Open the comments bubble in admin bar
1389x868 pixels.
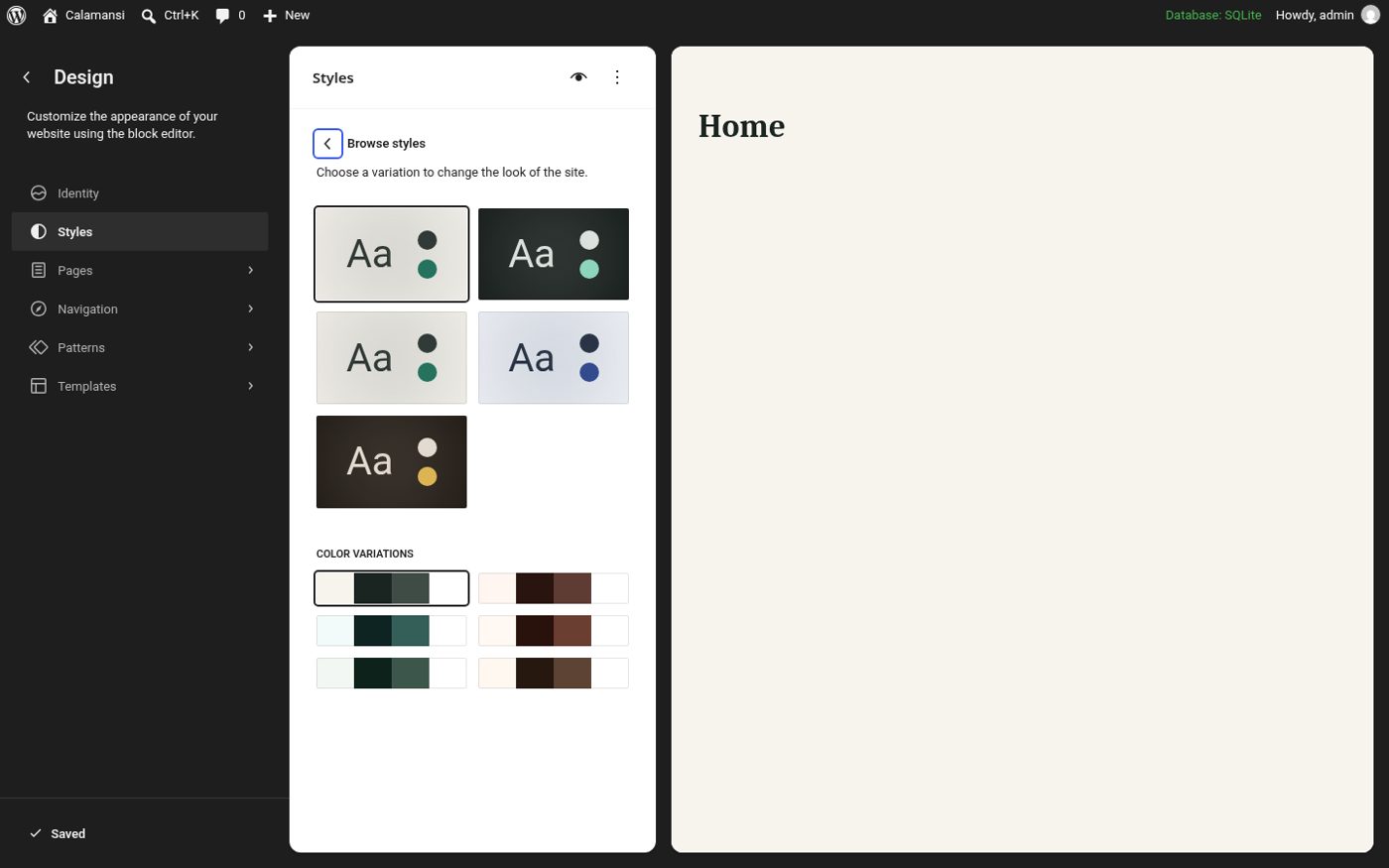230,15
